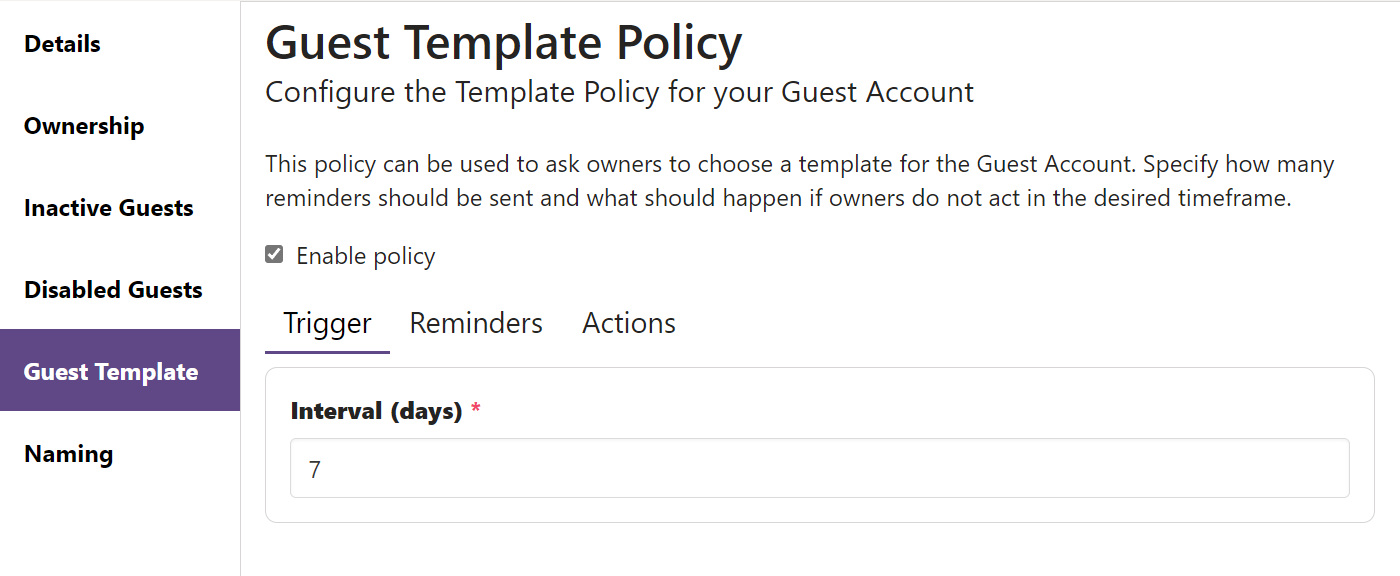Image resolution: width=1400 pixels, height=576 pixels.
Task: Click the Guest Template Policy heading
Action: 503,42
